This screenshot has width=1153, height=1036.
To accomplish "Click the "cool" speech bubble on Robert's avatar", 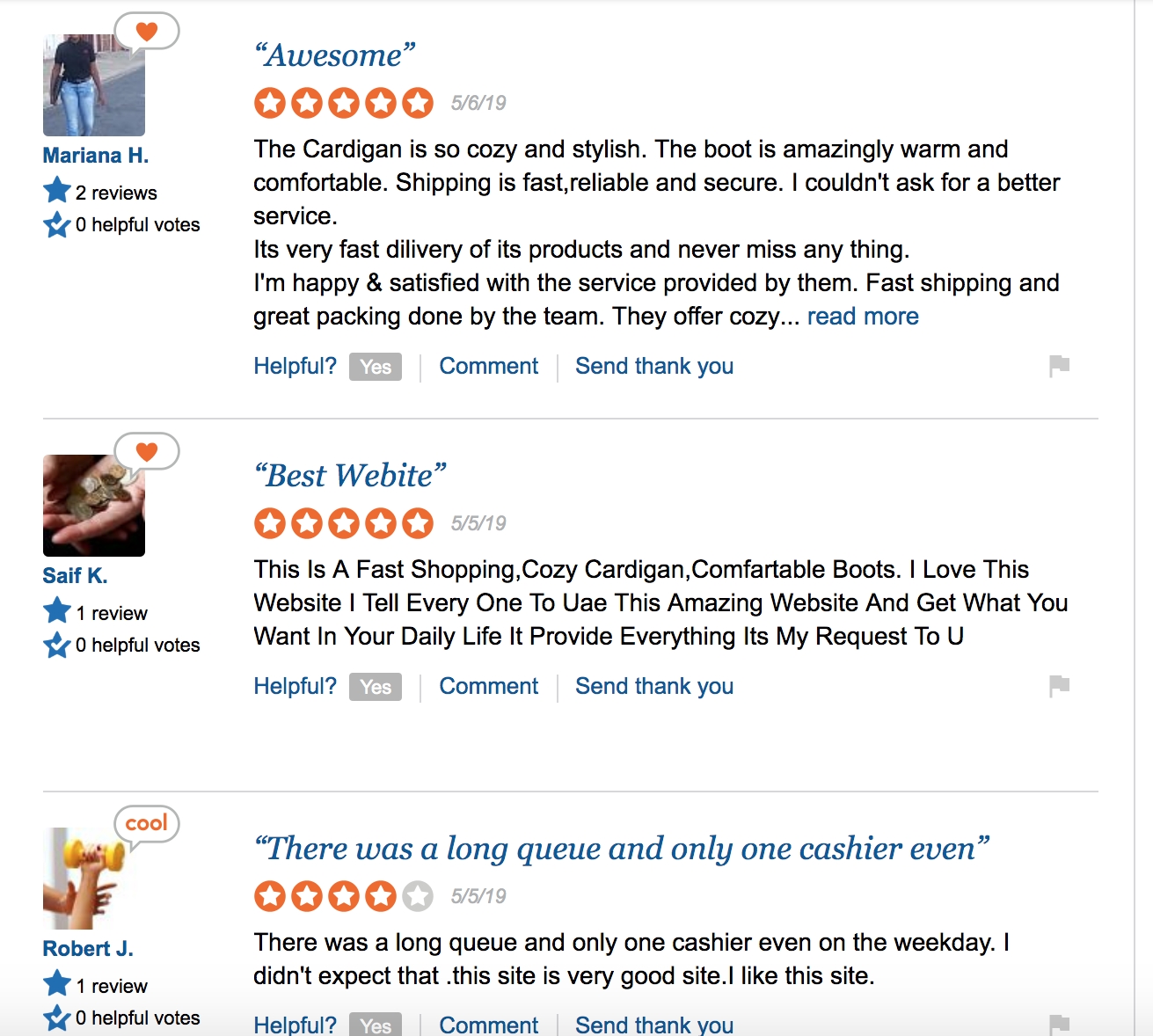I will tap(146, 823).
